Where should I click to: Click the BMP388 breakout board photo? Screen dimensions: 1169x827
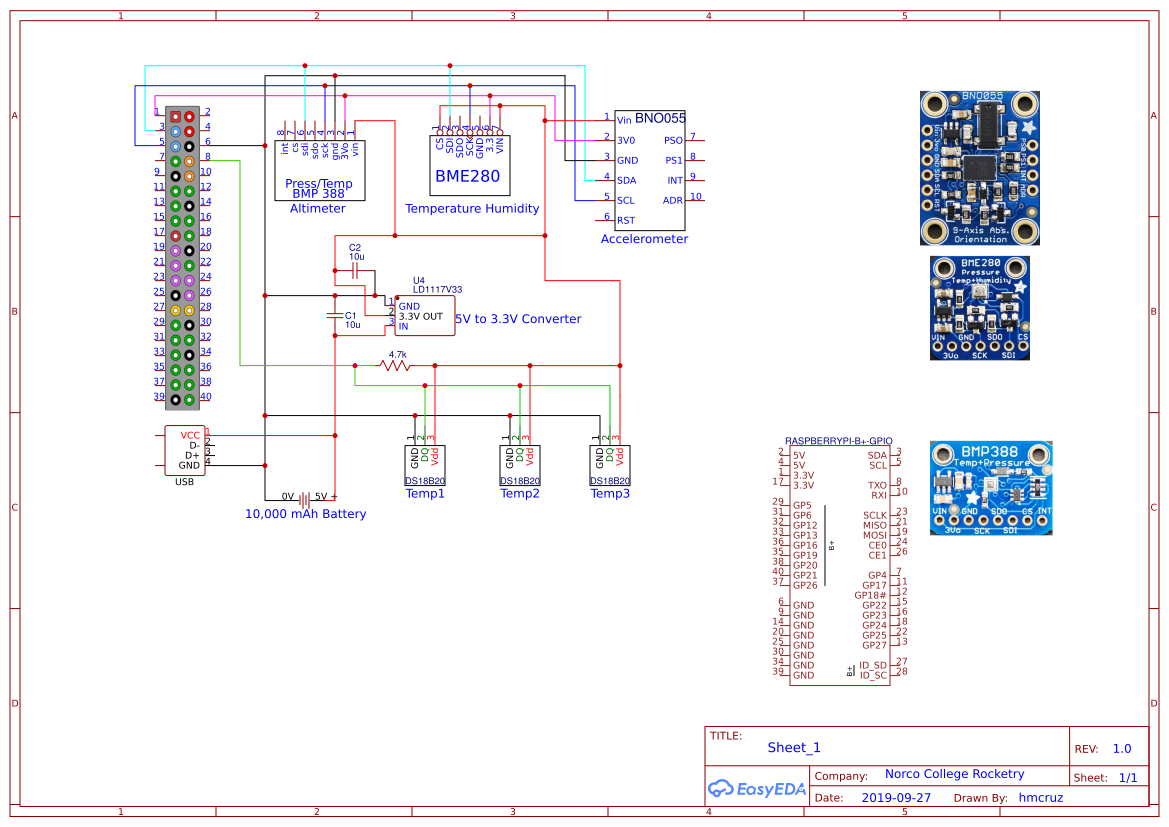click(991, 487)
